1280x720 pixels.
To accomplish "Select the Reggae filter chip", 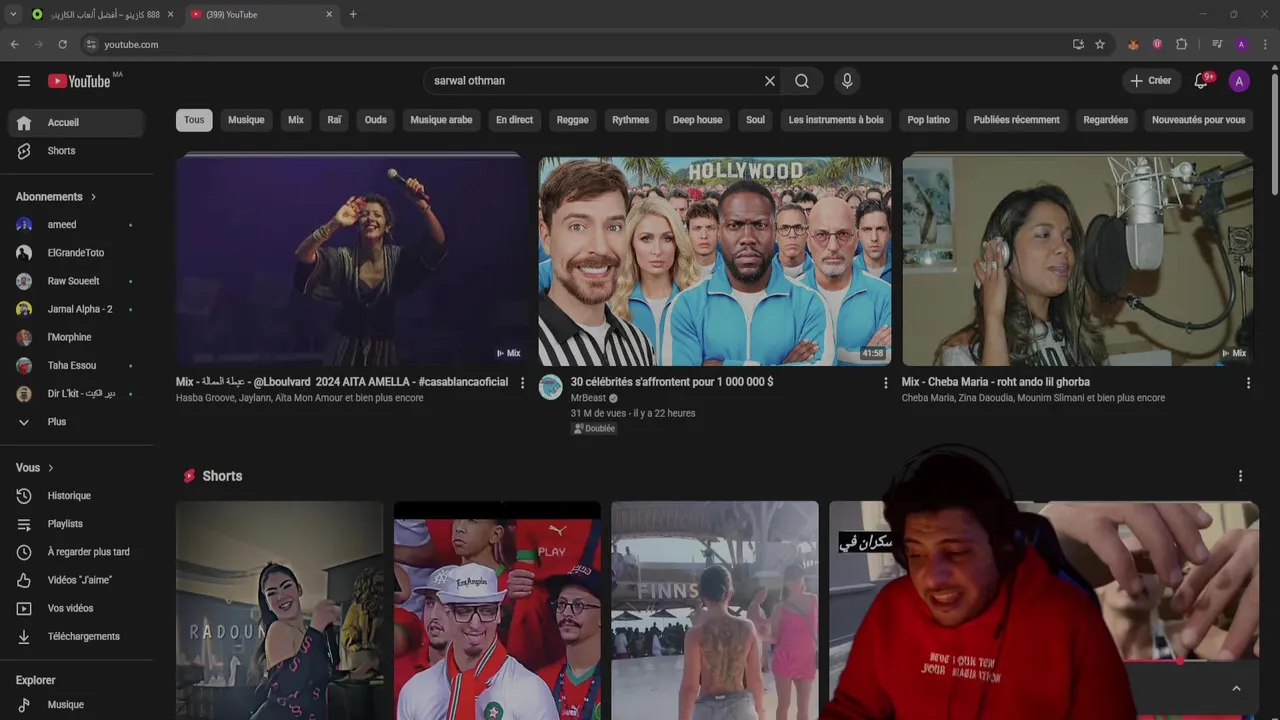I will (x=572, y=120).
